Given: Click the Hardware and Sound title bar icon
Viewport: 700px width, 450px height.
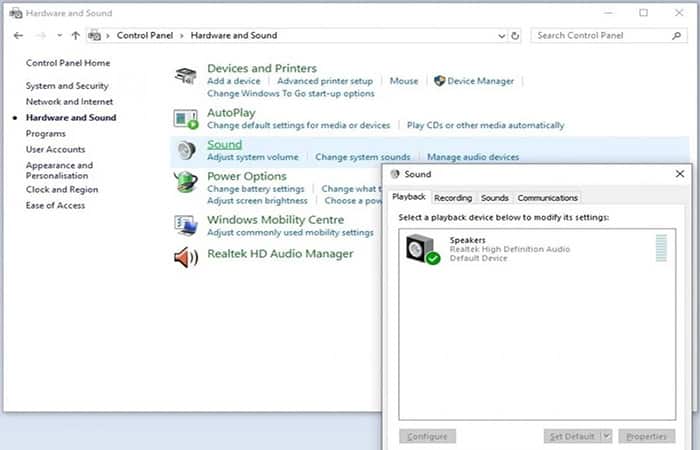Looking at the screenshot, I should tap(16, 13).
